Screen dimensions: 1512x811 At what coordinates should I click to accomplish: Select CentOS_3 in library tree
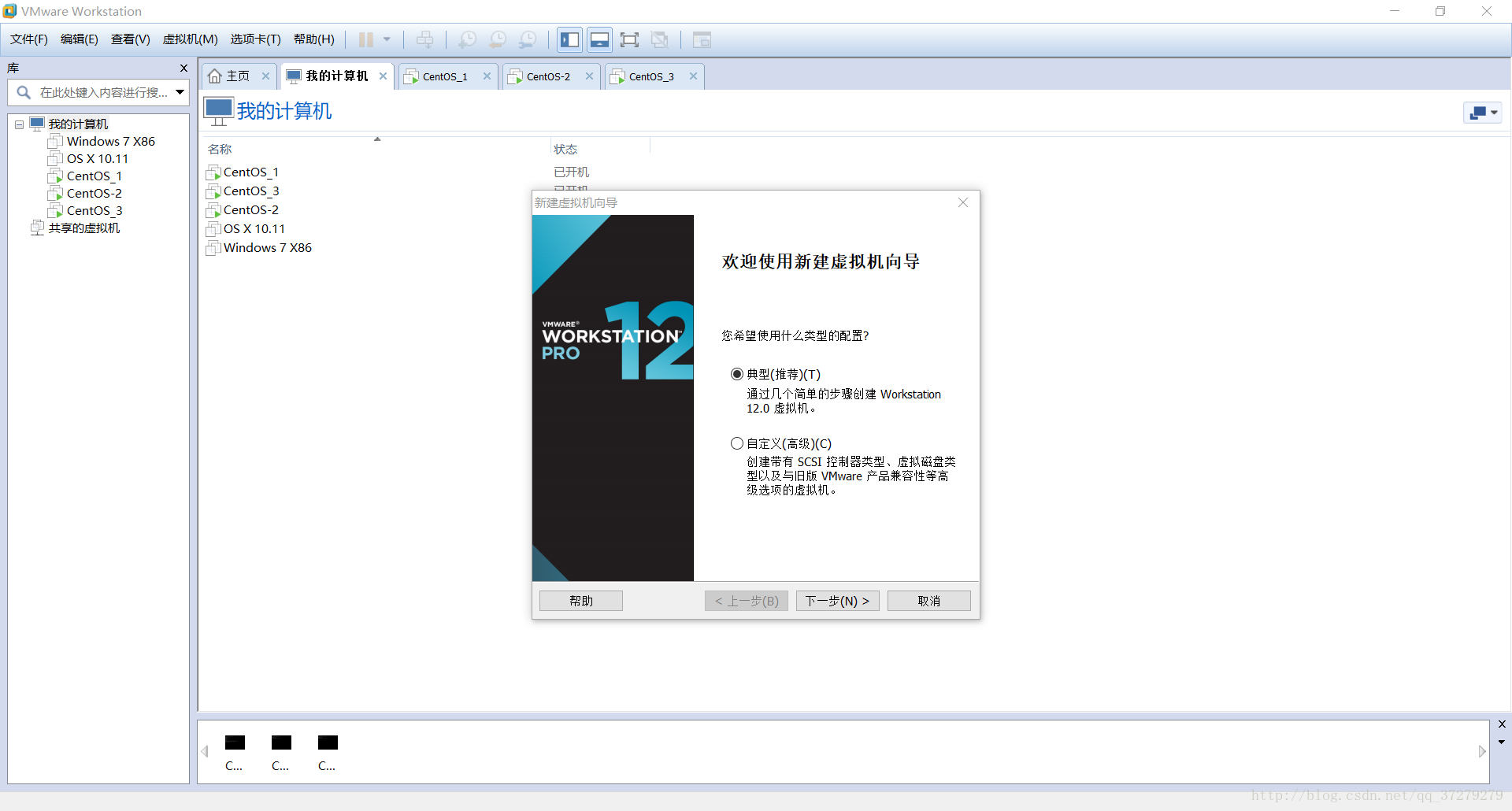click(94, 211)
